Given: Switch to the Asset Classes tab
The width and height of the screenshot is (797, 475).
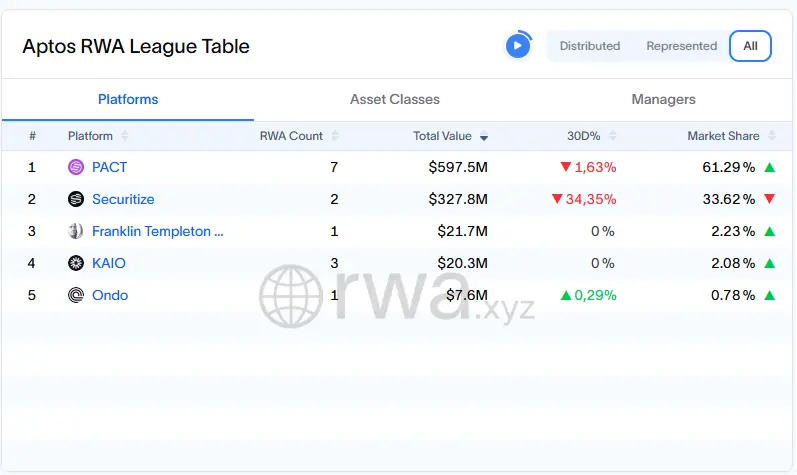Looking at the screenshot, I should tap(395, 99).
